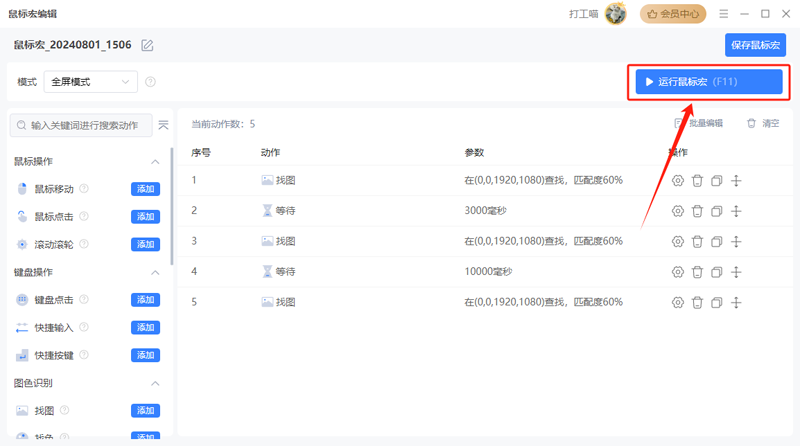Click the user avatar picture
This screenshot has height=446, width=800.
615,14
